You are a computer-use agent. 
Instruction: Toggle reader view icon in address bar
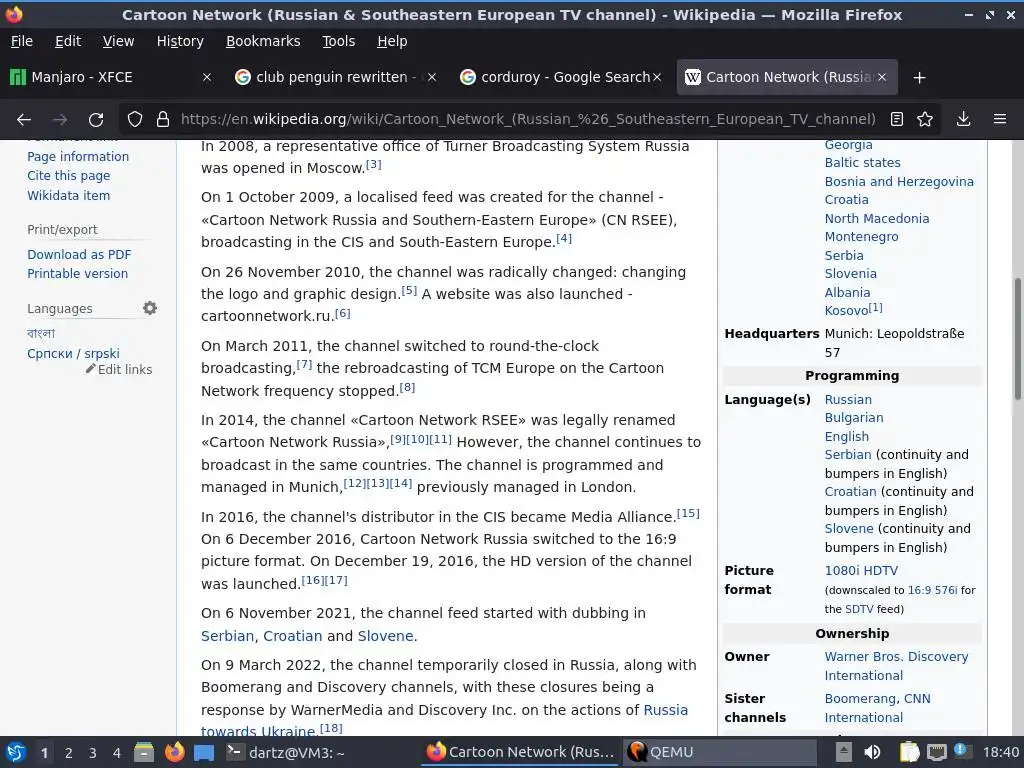897,119
